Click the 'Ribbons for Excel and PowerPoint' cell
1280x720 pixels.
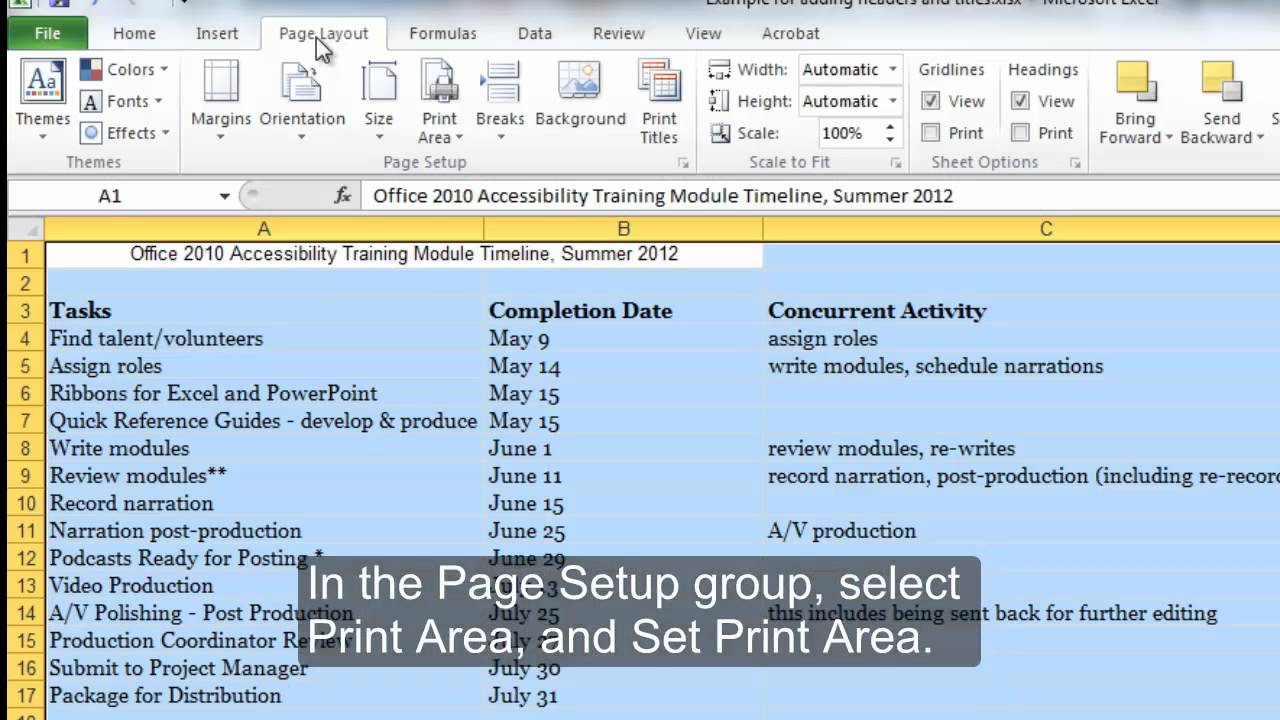[x=264, y=393]
